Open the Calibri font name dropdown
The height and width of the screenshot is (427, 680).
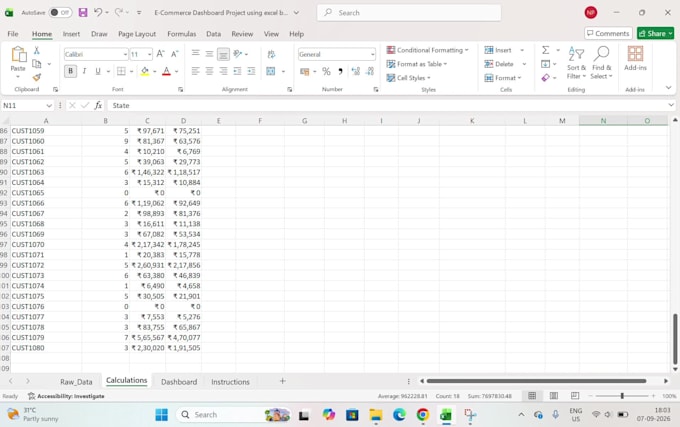(x=125, y=54)
